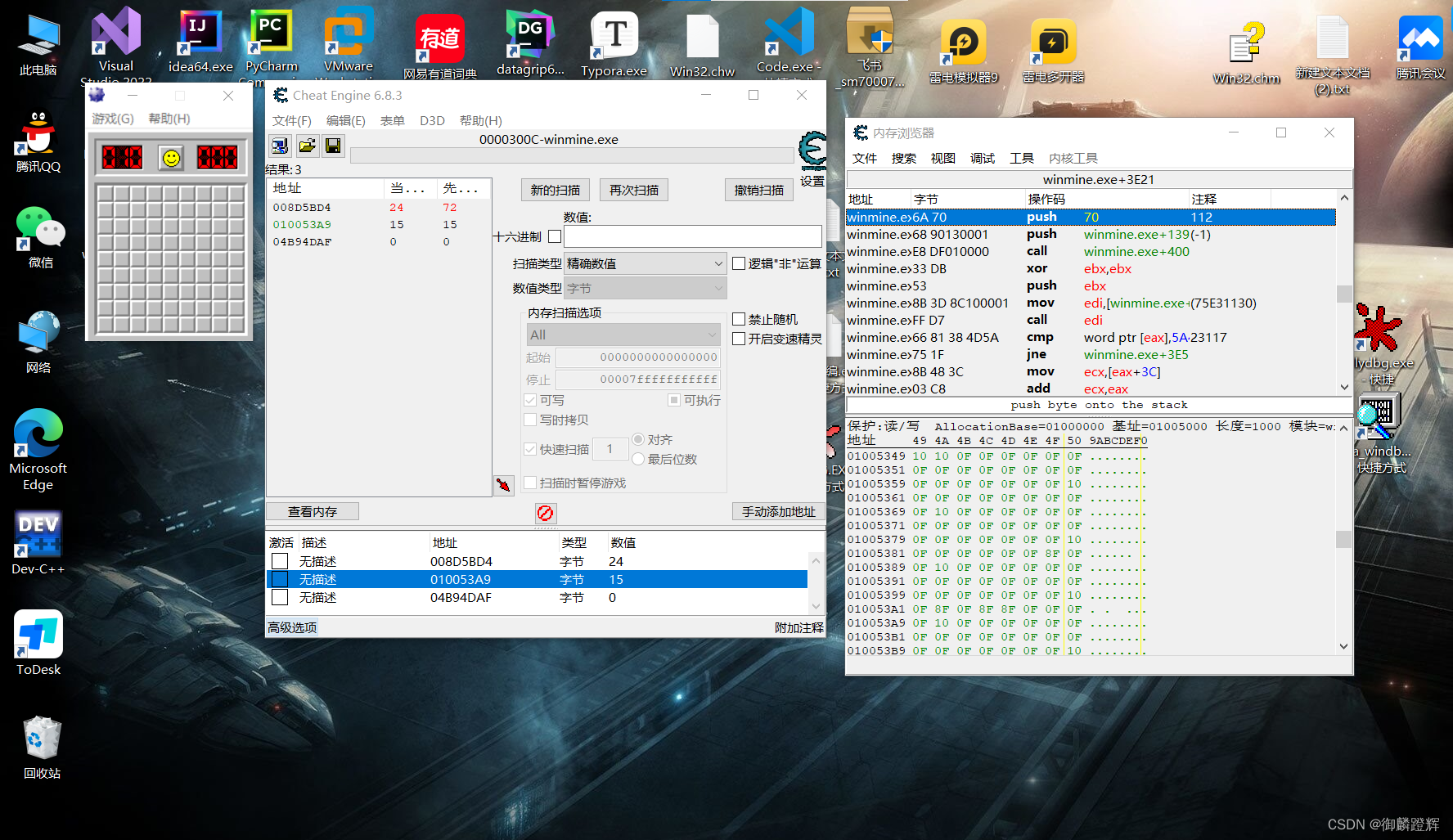
Task: Open ToDesk desktop icon
Action: tap(38, 643)
